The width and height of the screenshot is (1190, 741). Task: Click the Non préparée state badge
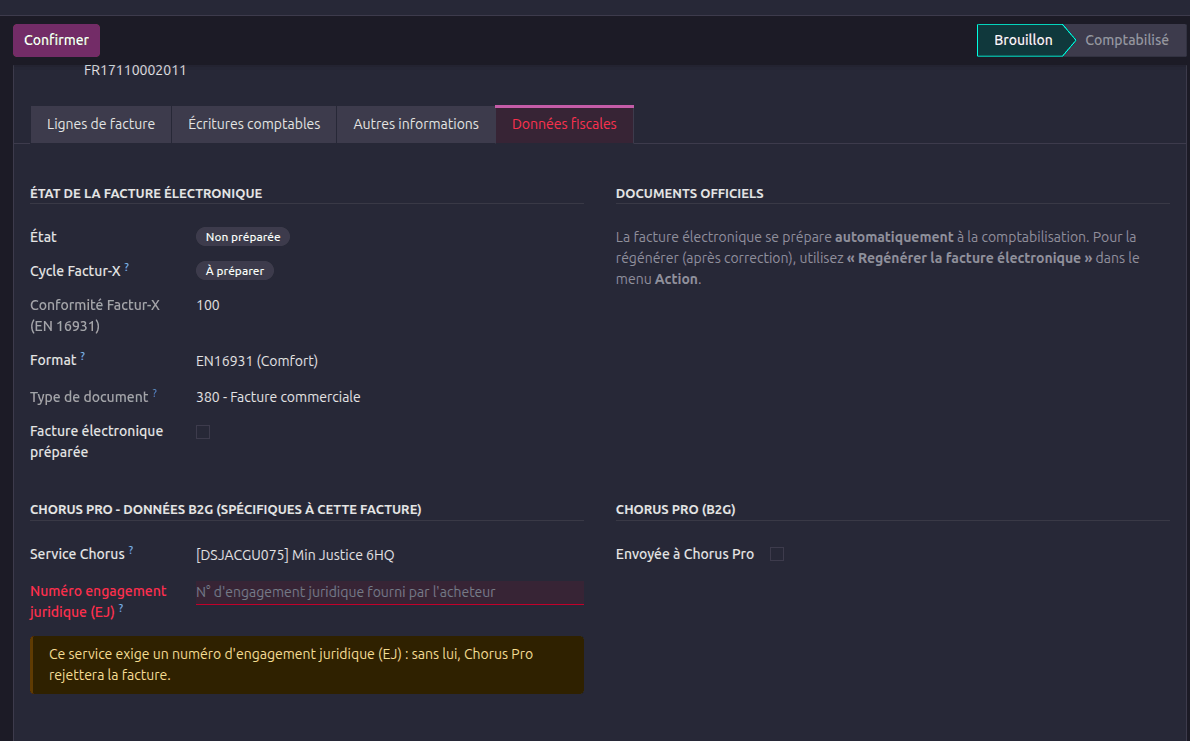[x=243, y=237]
